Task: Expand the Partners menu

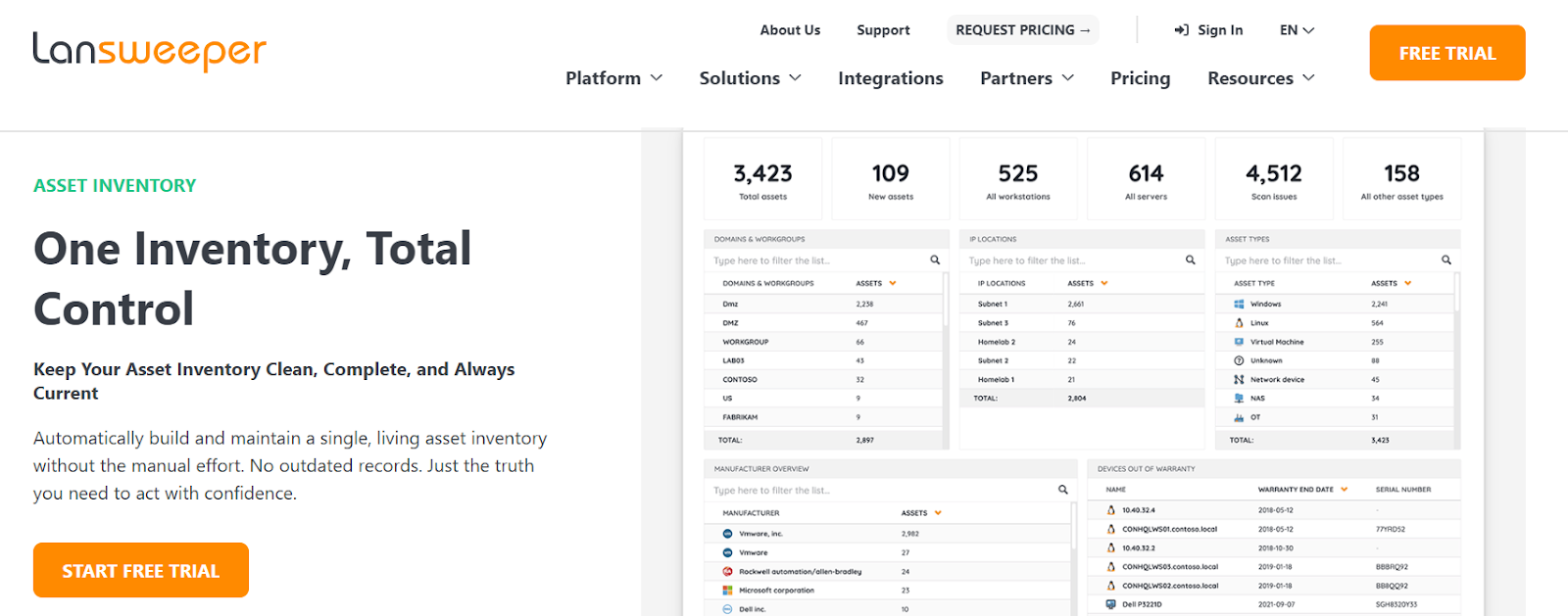Action: (x=1026, y=78)
